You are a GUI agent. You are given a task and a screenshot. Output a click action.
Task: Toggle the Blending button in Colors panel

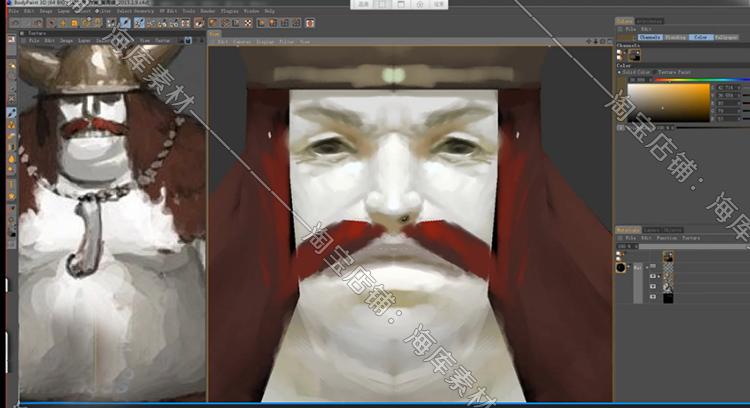676,37
